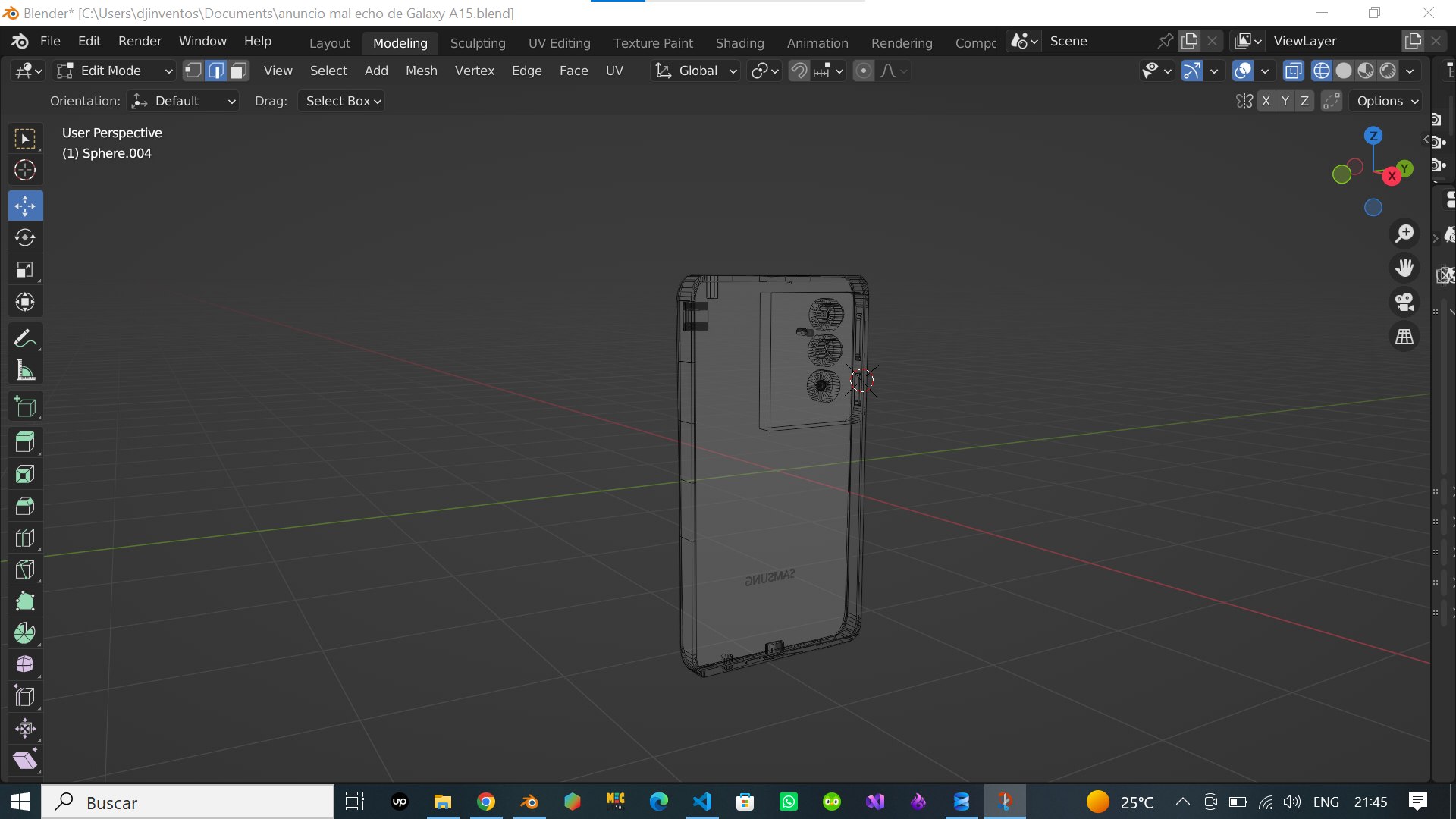Select the Annotate pencil tool

[25, 338]
